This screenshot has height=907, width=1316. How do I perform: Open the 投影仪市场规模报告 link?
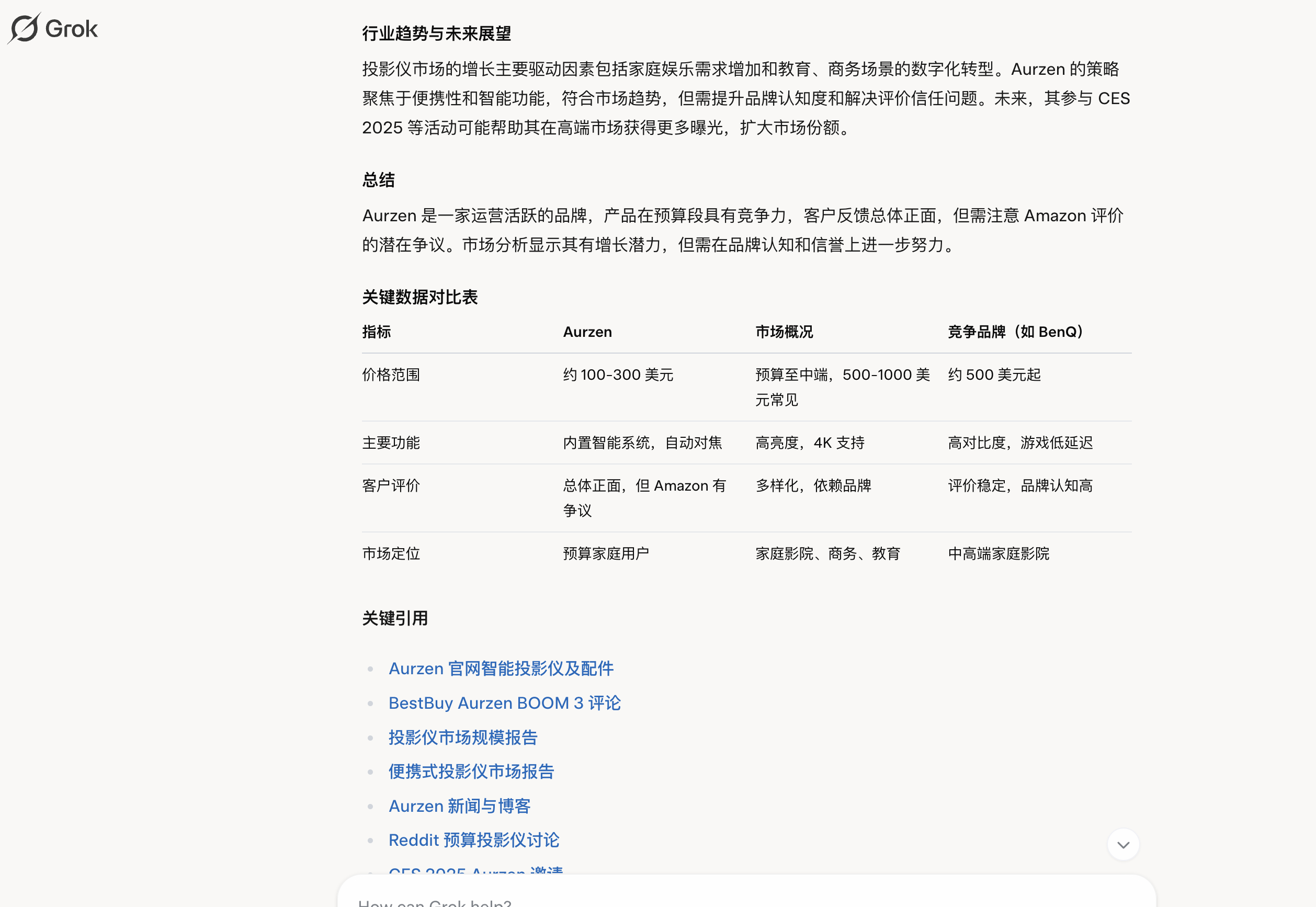tap(462, 738)
